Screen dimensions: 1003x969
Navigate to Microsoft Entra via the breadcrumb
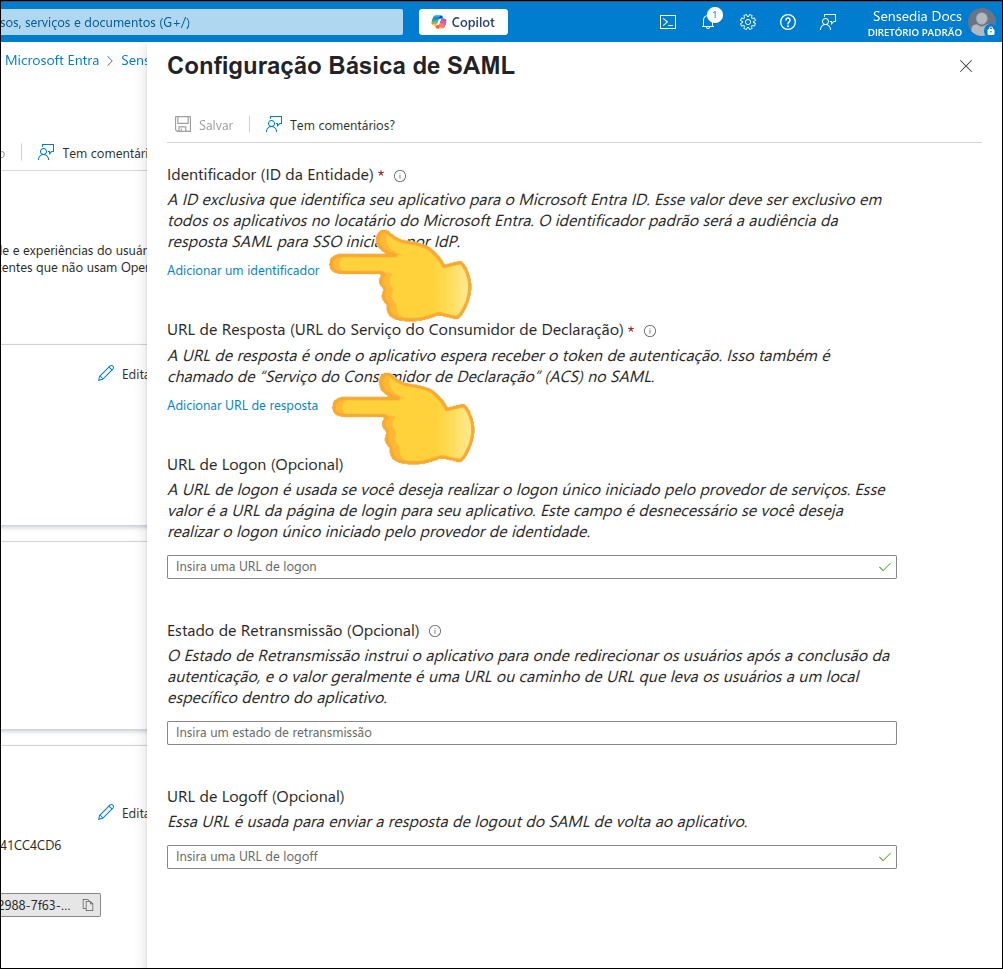coord(52,60)
